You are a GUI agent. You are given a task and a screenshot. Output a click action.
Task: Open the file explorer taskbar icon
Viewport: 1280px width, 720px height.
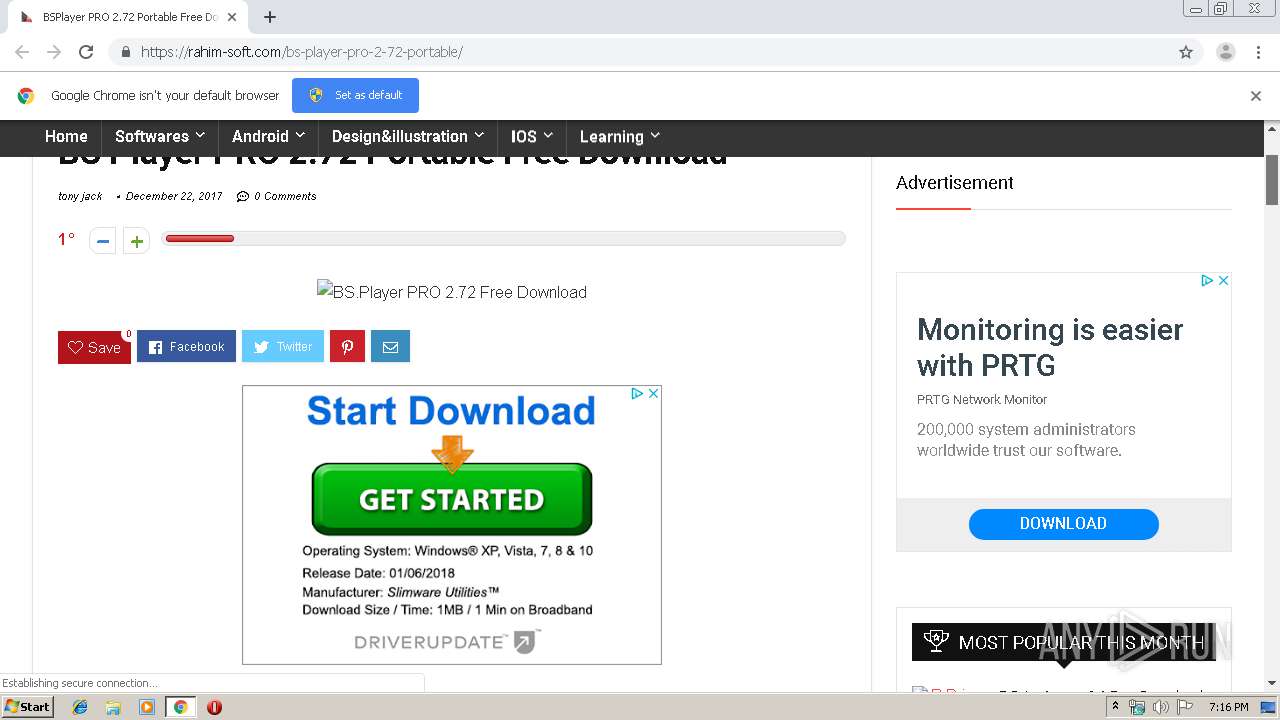113,707
